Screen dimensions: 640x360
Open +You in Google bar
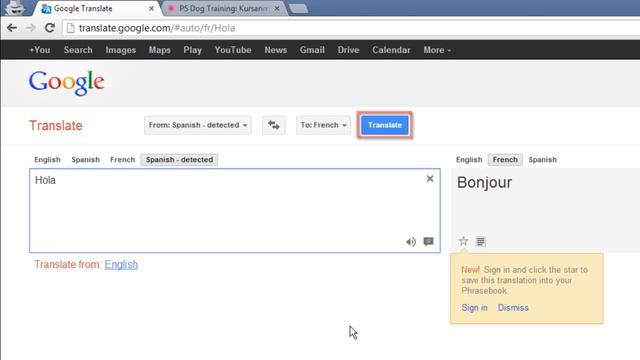40,50
